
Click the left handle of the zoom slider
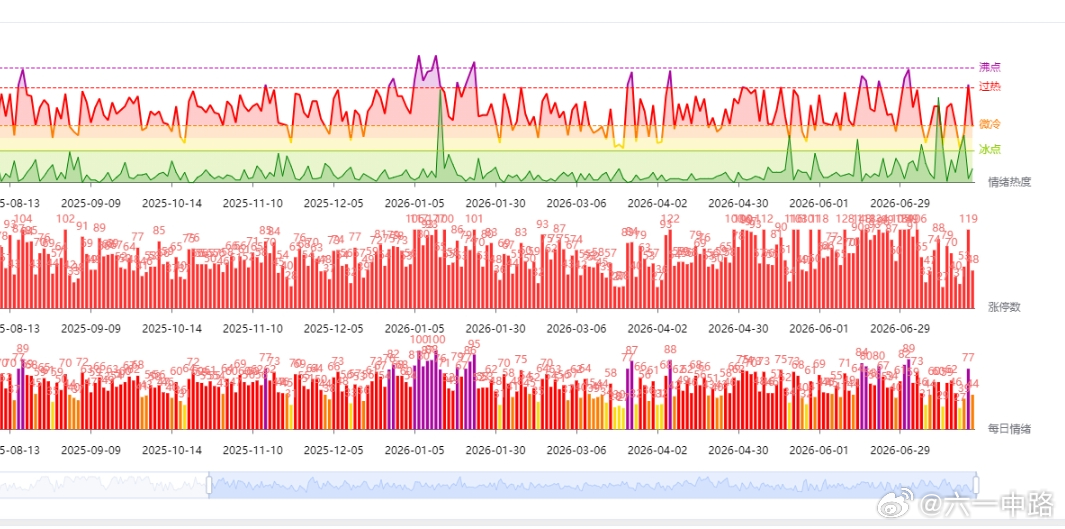209,485
